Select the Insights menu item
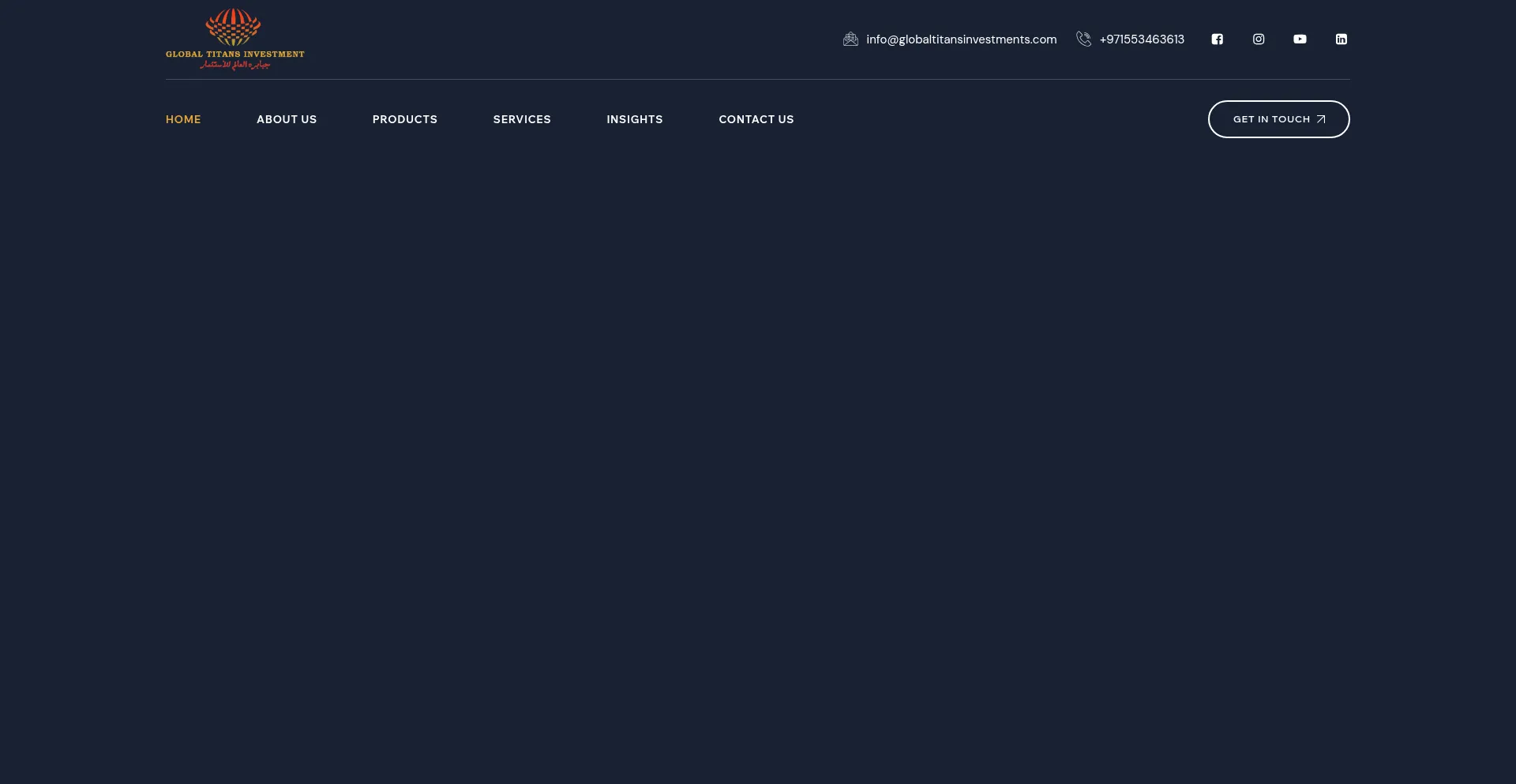The height and width of the screenshot is (784, 1516). (635, 119)
